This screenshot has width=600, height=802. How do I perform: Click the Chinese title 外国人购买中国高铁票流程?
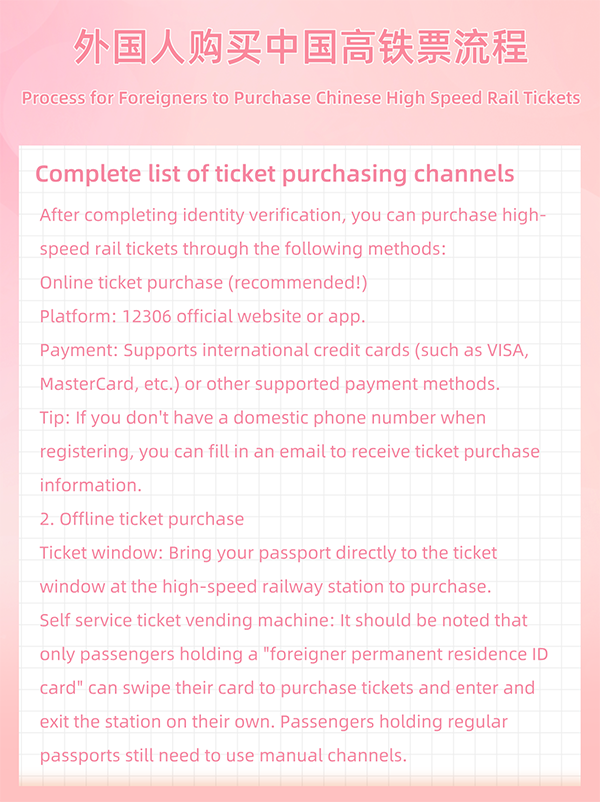click(300, 47)
